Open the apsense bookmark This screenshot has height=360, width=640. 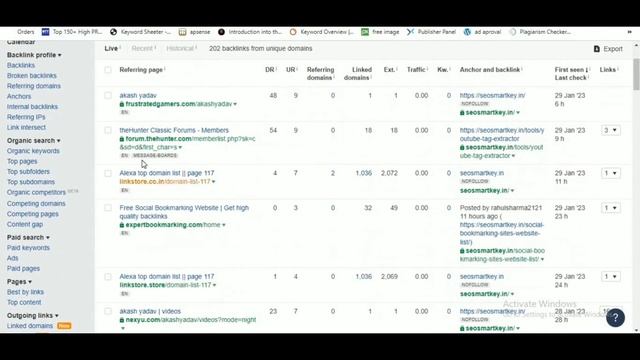[x=195, y=32]
